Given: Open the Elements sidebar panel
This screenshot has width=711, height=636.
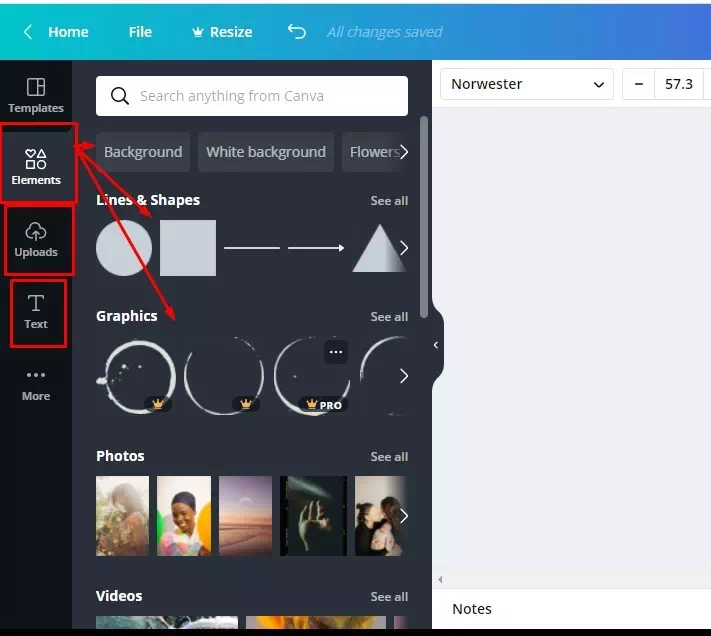Looking at the screenshot, I should coord(36,167).
